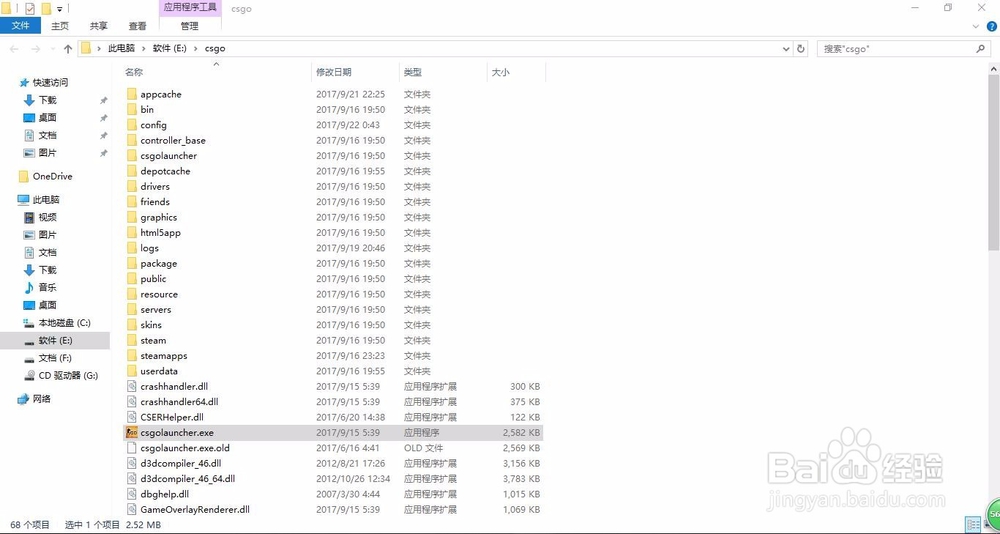Click the search magnifier icon
This screenshot has width=1000, height=534.
[x=980, y=48]
